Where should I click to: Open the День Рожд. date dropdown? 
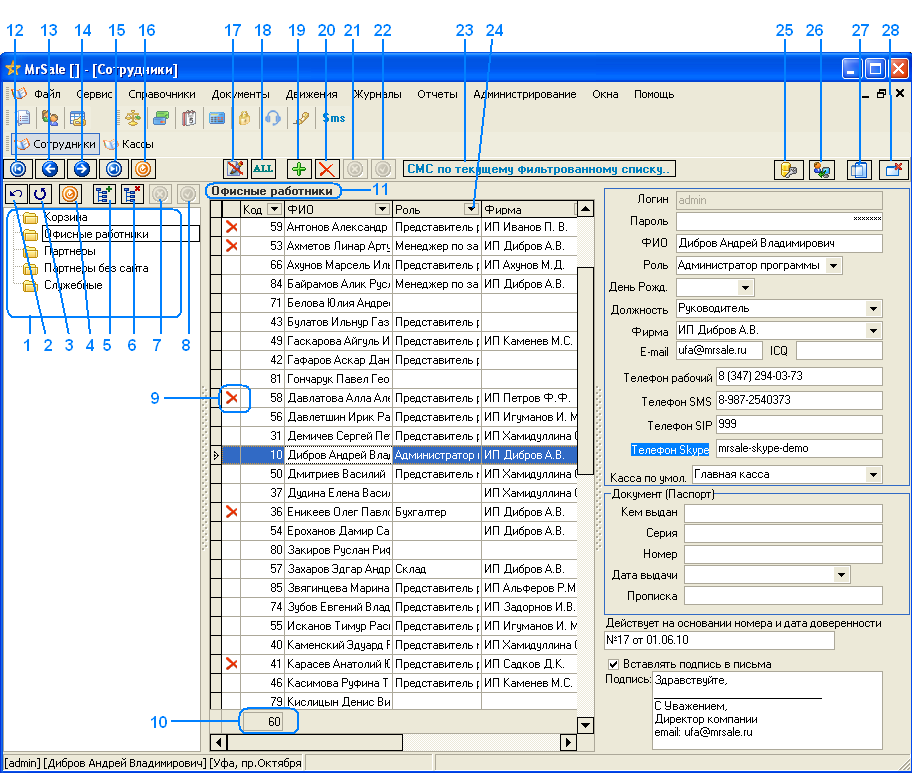point(745,287)
